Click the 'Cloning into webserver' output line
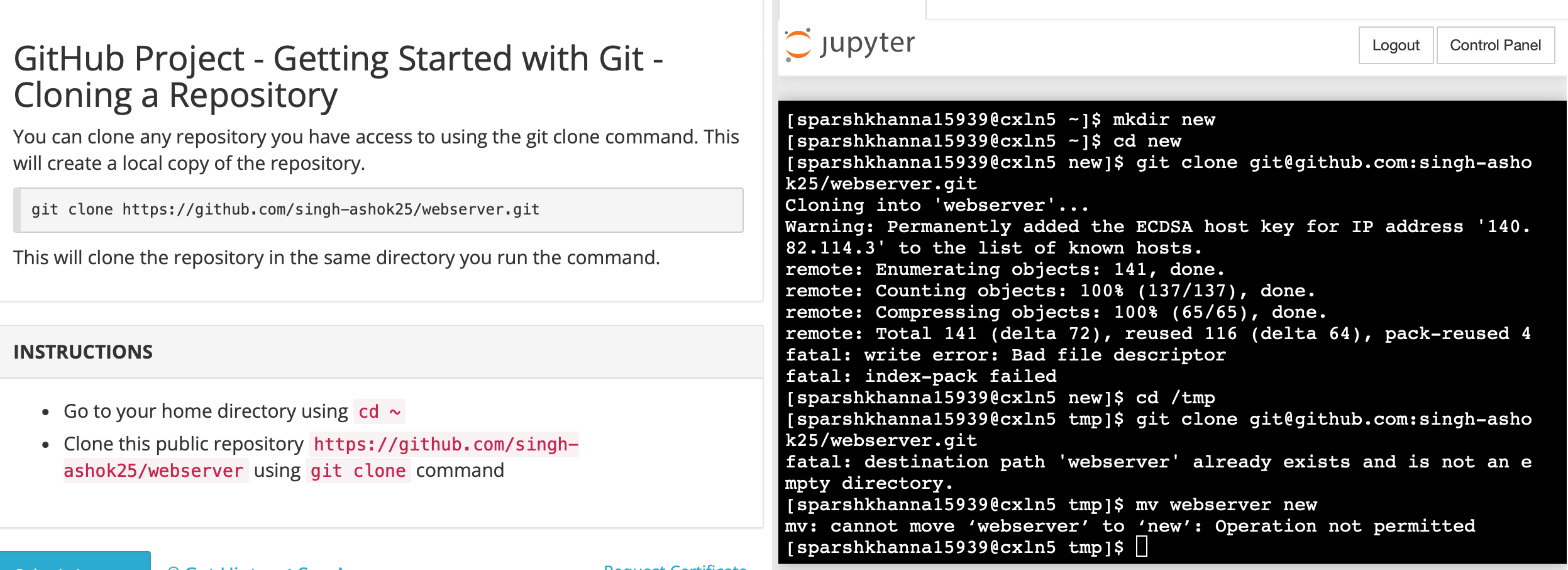Viewport: 1568px width, 570px height. (936, 205)
